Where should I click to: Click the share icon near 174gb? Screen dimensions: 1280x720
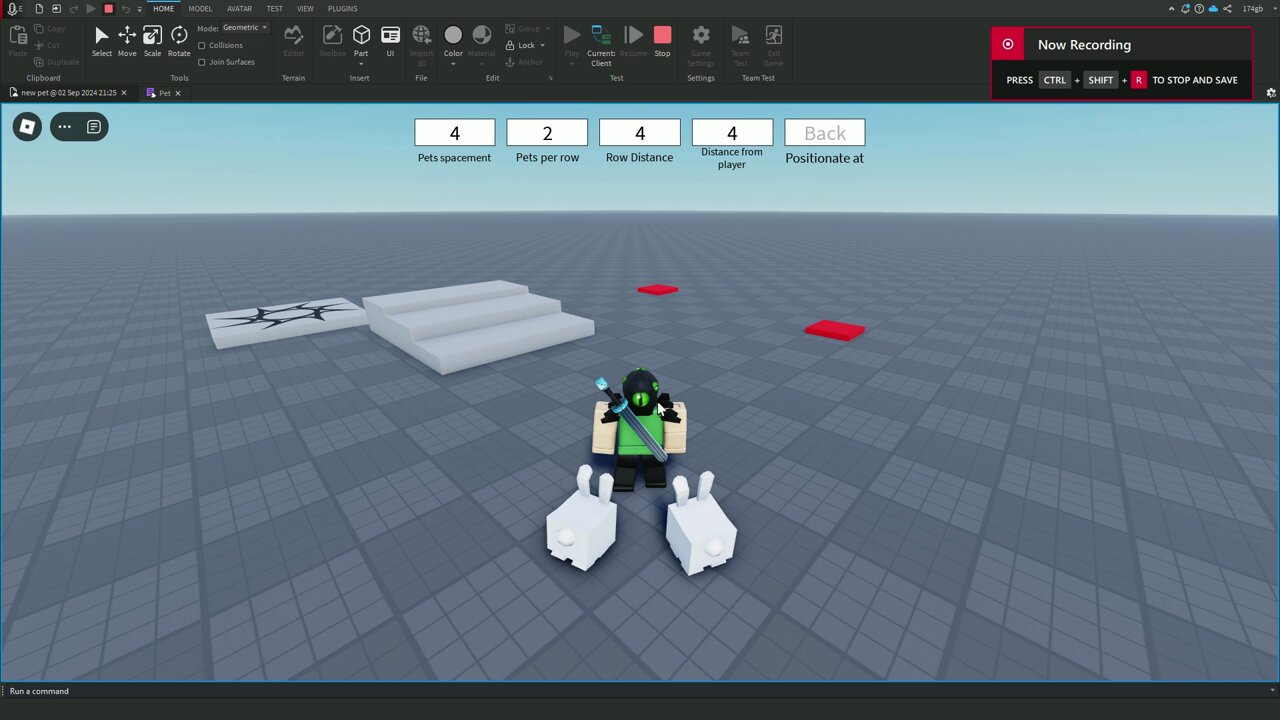pos(1228,9)
